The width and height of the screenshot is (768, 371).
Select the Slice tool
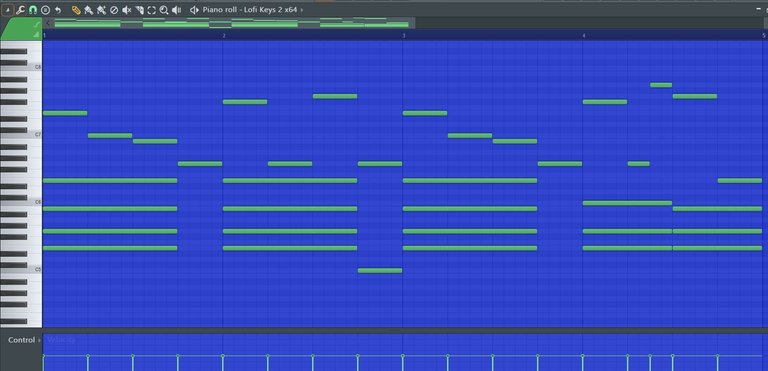coord(140,10)
